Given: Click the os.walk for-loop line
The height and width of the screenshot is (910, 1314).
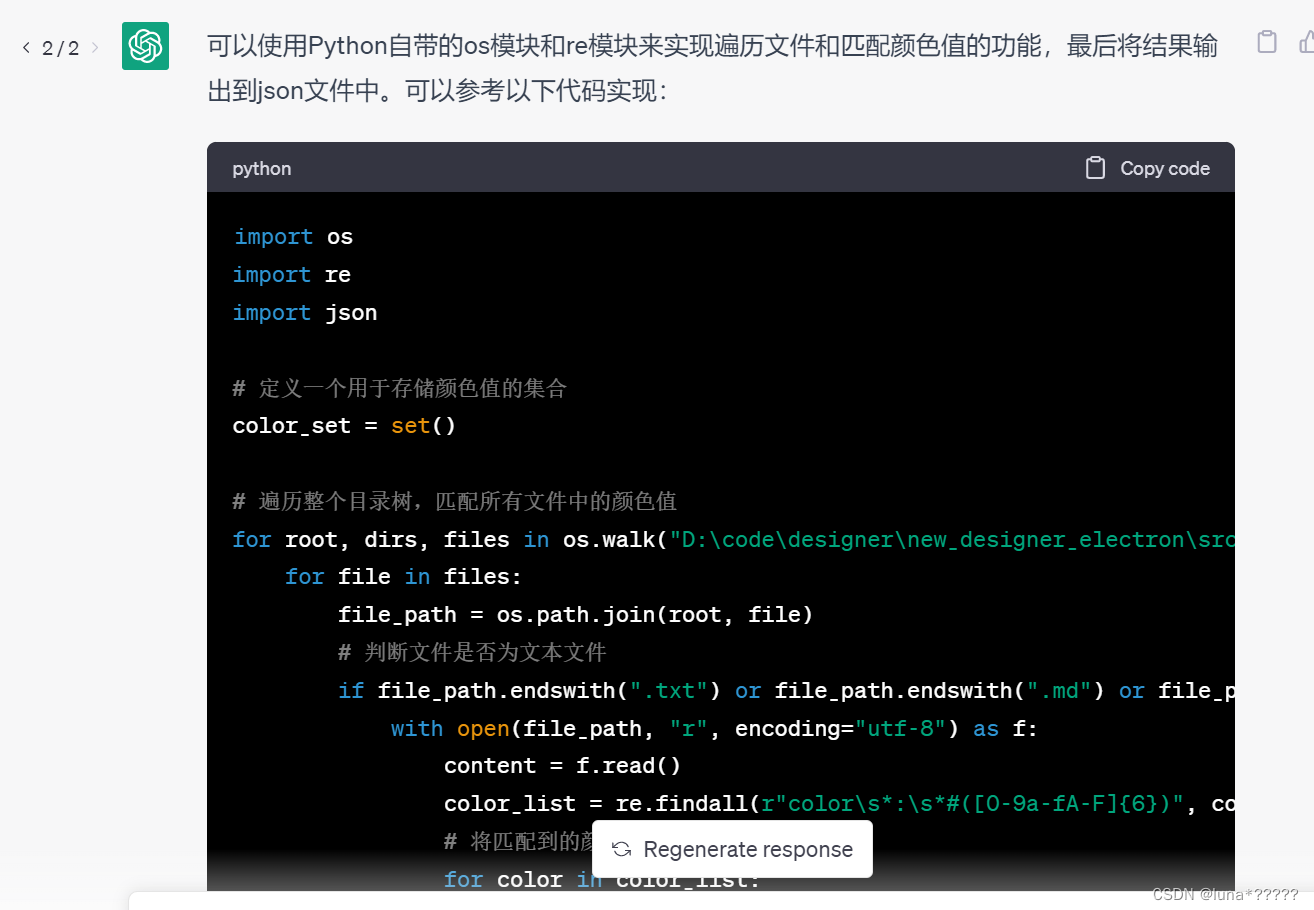Looking at the screenshot, I should (733, 539).
